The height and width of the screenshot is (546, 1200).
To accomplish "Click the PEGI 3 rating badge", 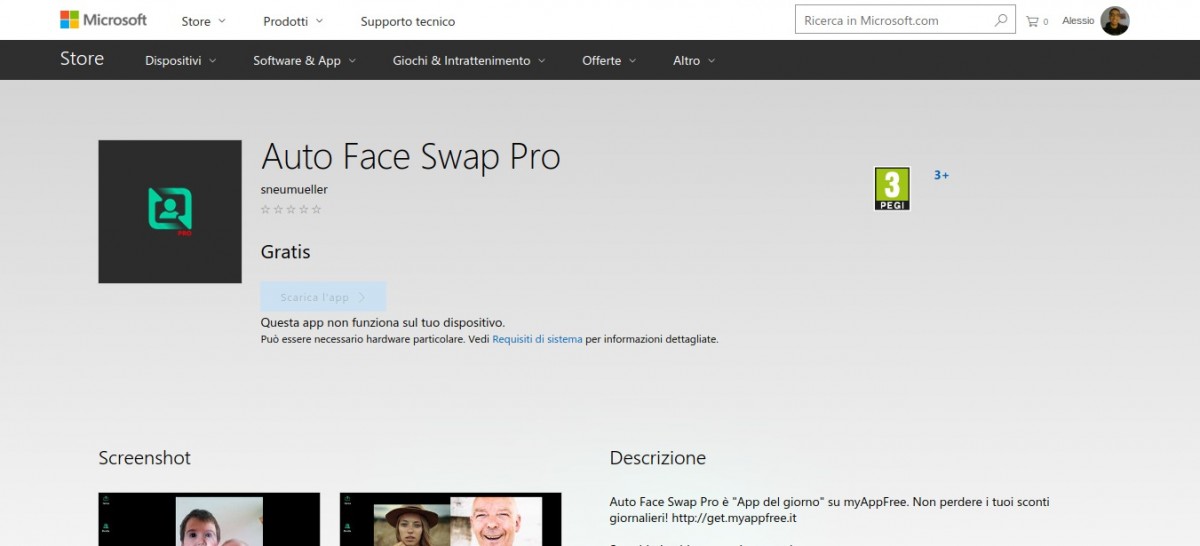I will [x=892, y=189].
